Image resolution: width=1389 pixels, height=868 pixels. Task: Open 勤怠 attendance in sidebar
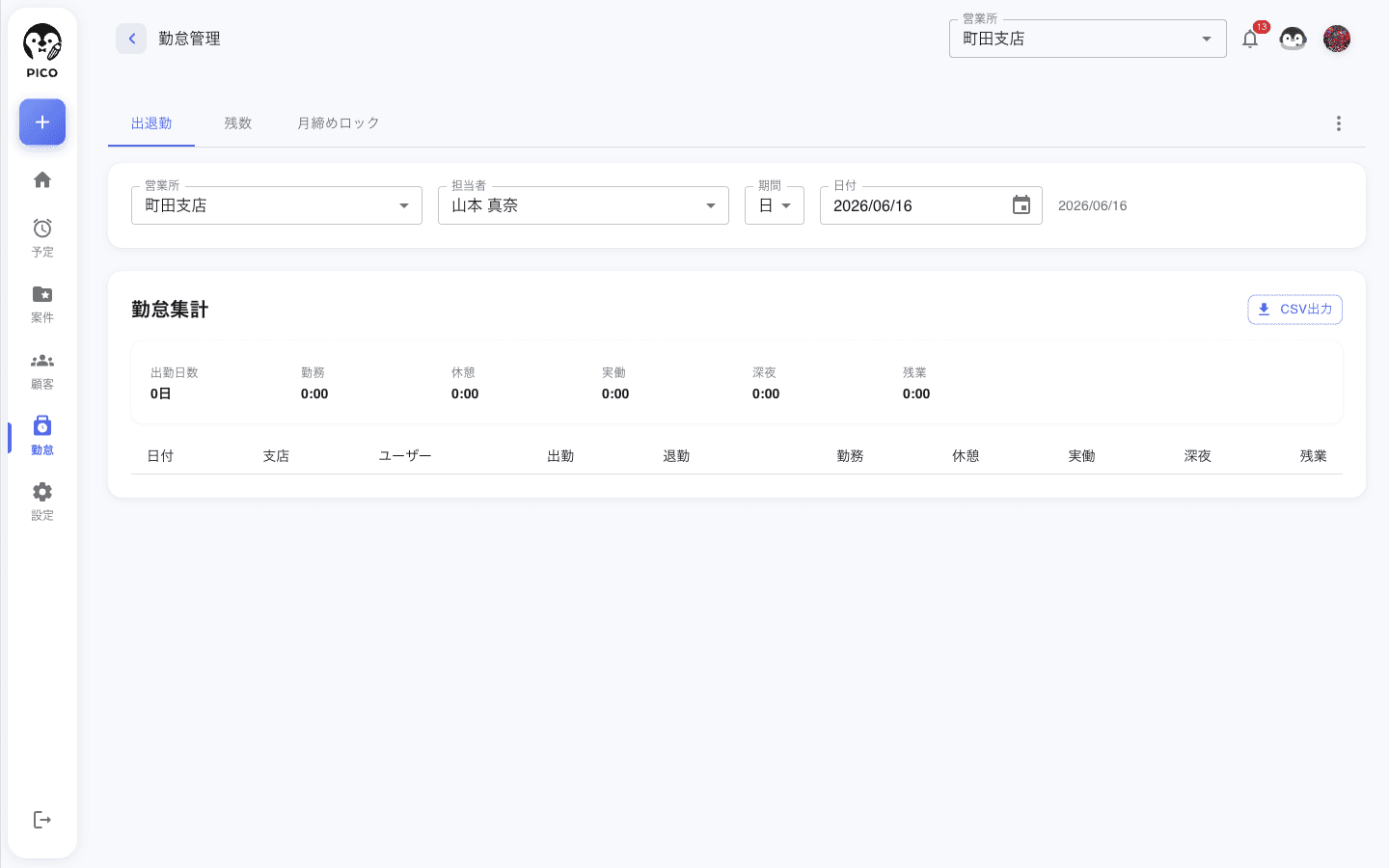(x=42, y=436)
